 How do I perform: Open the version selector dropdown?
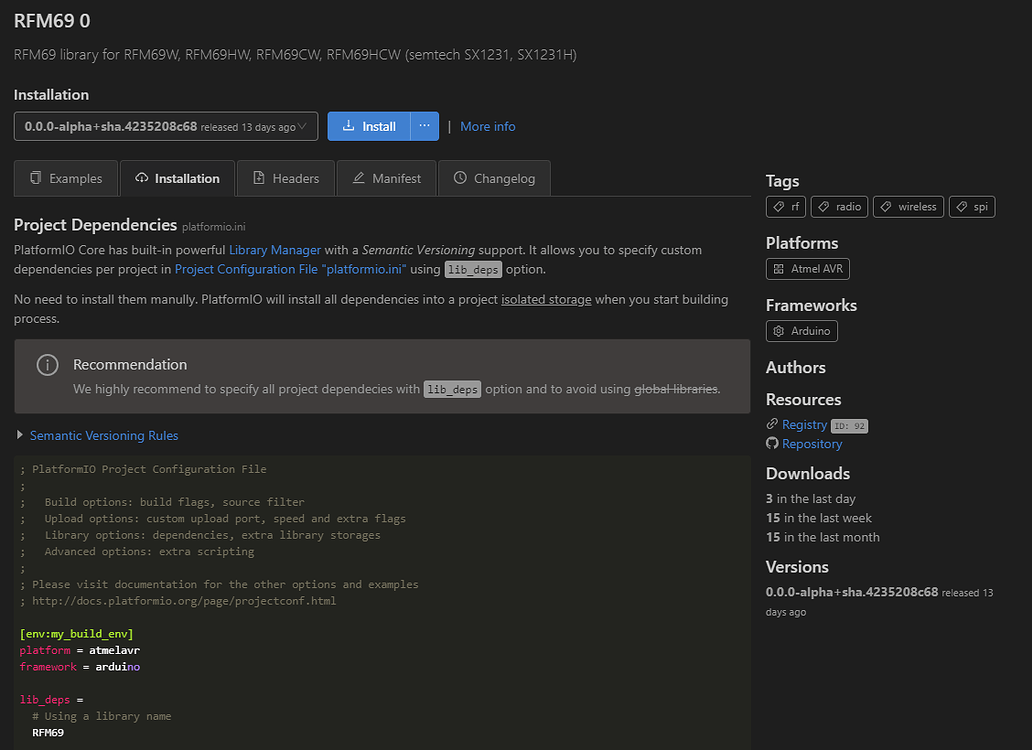coord(166,126)
